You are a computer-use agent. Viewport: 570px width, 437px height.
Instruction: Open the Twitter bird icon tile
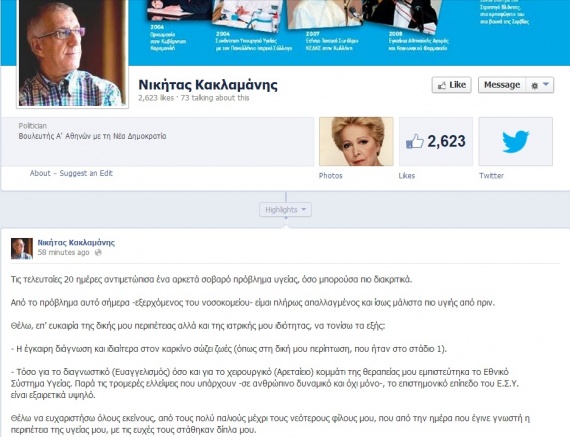click(515, 141)
